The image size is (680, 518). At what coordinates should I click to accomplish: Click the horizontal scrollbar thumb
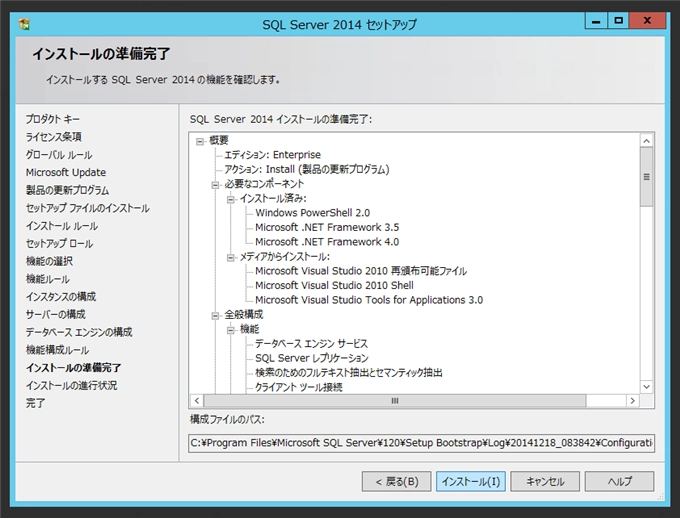coord(395,400)
